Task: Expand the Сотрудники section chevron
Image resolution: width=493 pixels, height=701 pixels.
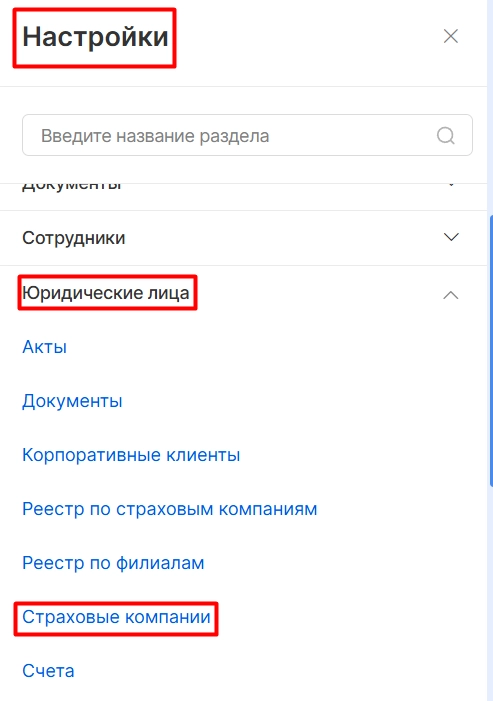Action: point(451,237)
